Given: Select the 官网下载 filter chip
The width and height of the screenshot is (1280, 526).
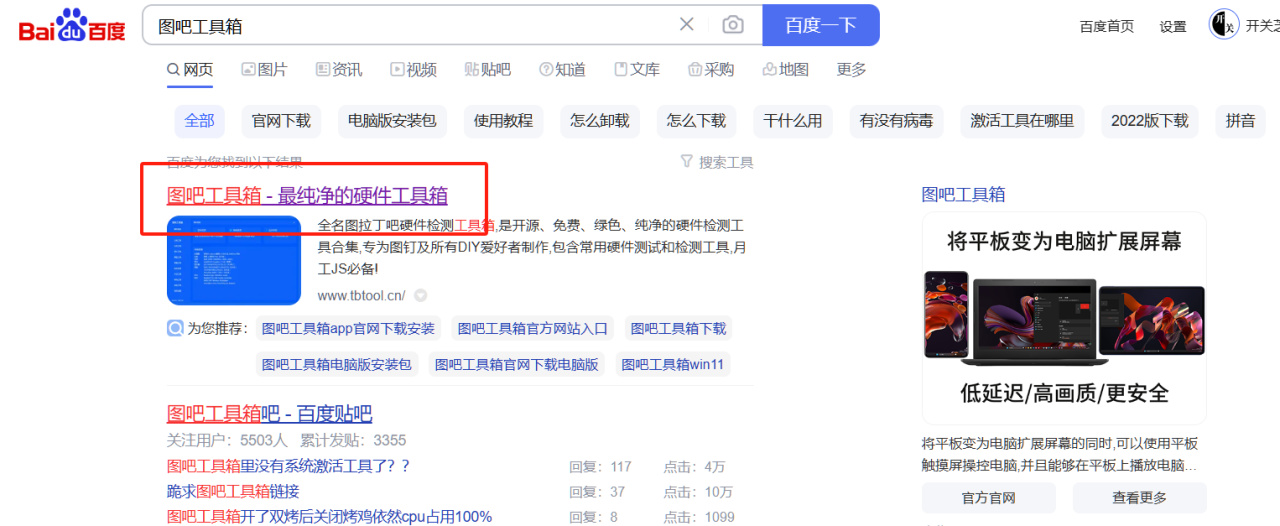Looking at the screenshot, I should pyautogui.click(x=281, y=120).
